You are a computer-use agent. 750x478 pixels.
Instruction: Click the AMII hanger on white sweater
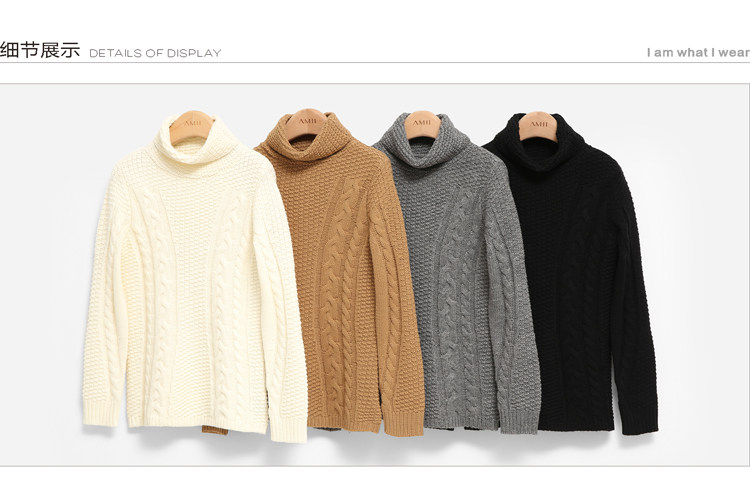click(x=192, y=126)
